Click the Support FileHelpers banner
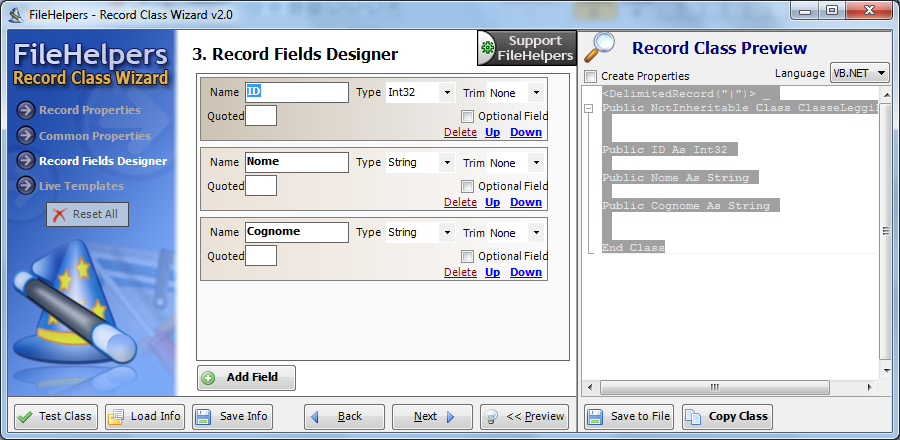The image size is (900, 440). pyautogui.click(x=526, y=48)
